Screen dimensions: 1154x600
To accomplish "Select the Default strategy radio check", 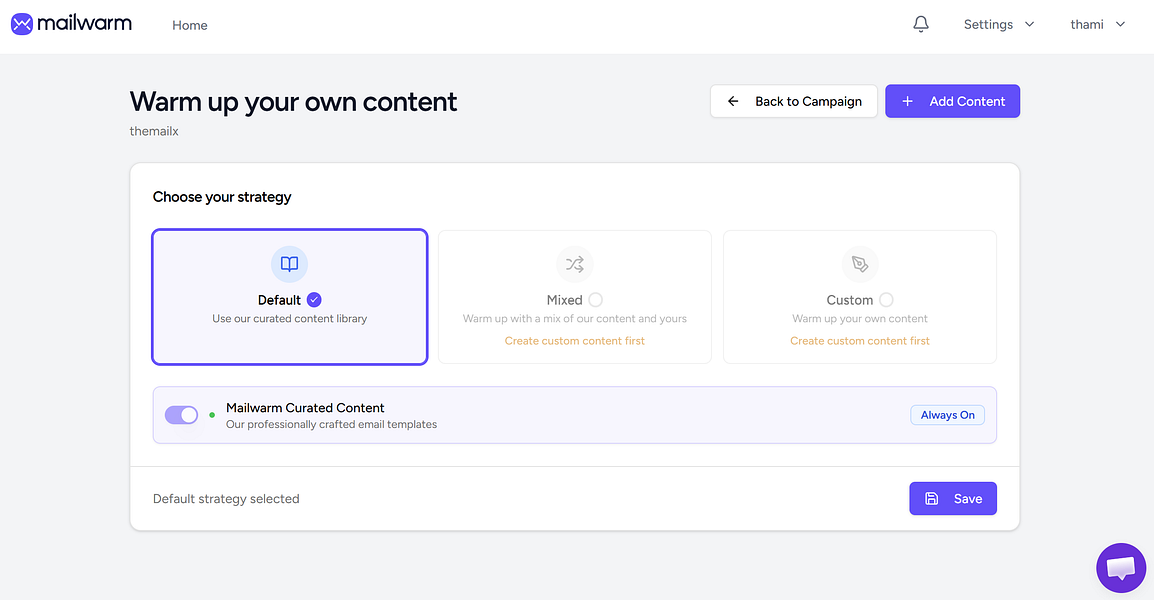I will (314, 300).
